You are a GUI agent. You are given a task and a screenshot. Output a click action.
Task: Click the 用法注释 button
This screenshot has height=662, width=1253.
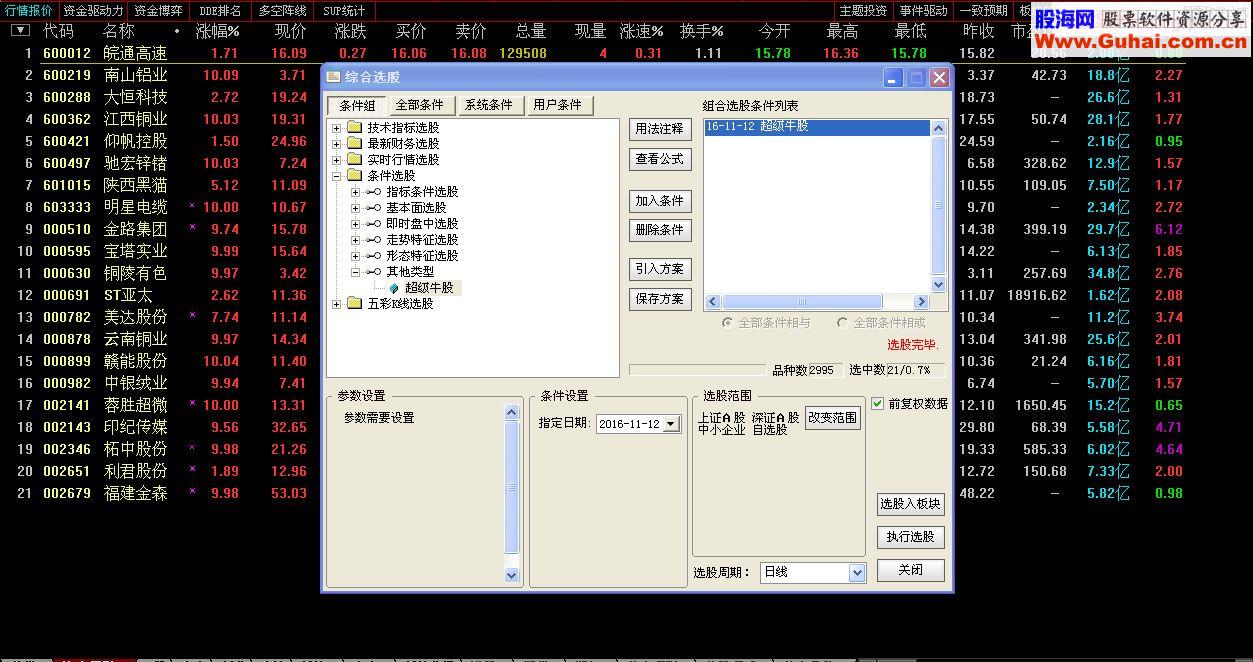(660, 129)
